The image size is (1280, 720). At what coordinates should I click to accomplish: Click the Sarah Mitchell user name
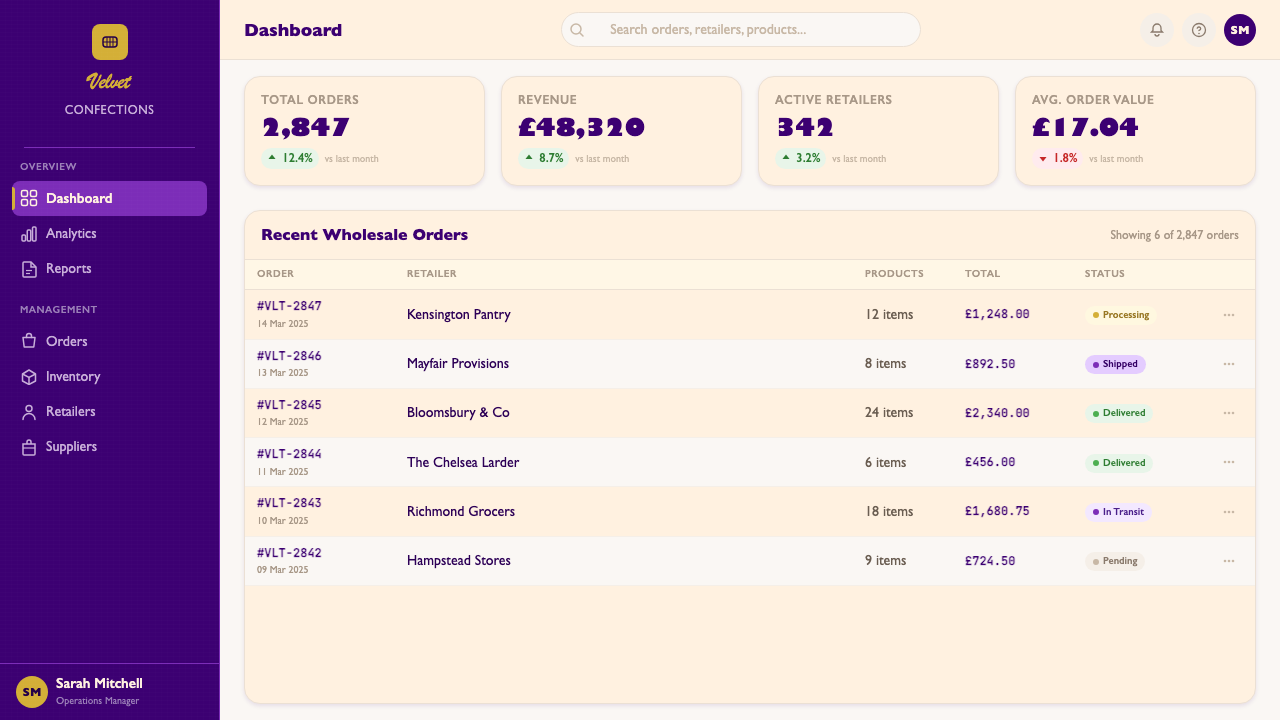[99, 684]
